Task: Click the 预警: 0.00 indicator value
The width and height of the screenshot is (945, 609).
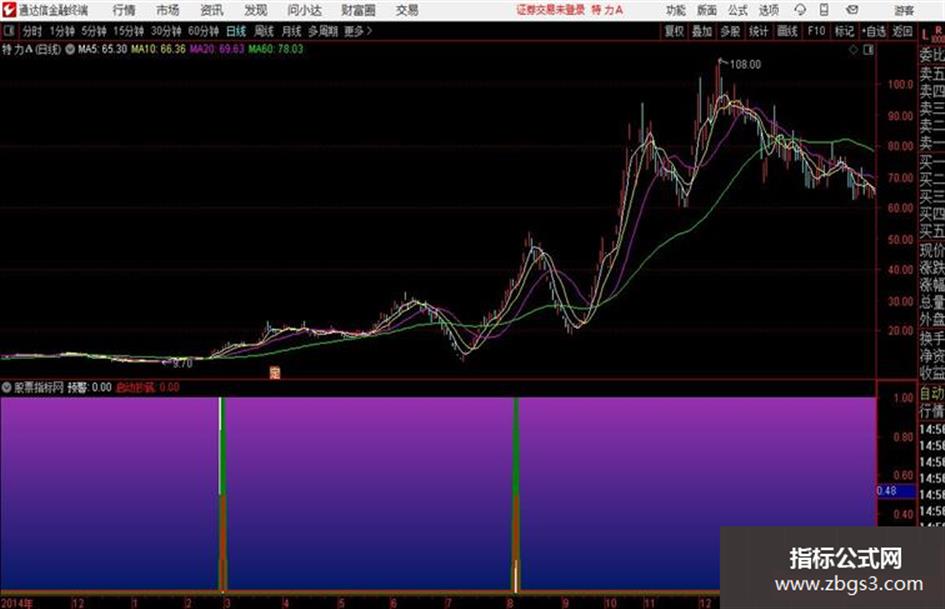Action: [x=89, y=387]
